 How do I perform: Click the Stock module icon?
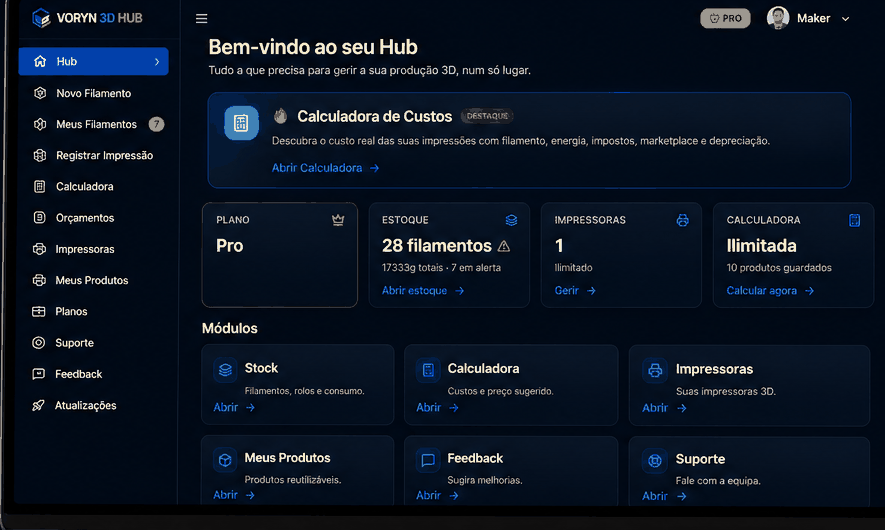pos(225,370)
